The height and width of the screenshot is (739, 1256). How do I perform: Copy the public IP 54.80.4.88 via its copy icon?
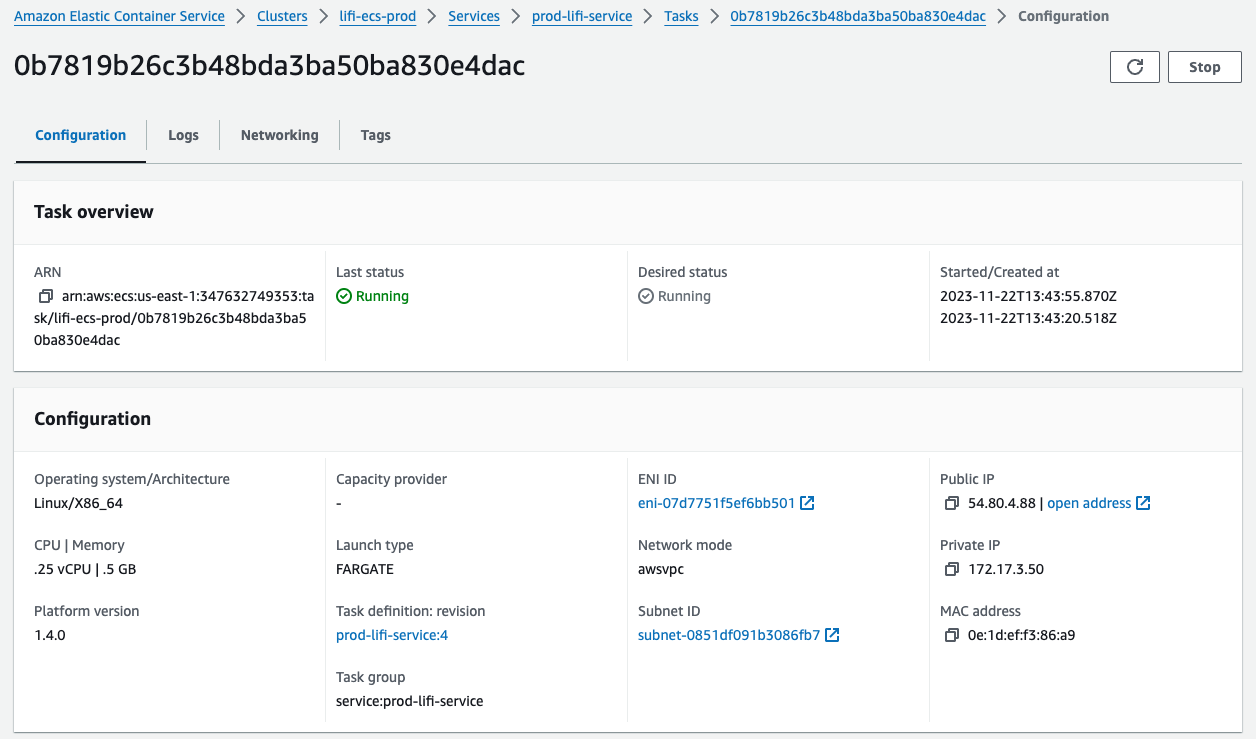[x=952, y=503]
